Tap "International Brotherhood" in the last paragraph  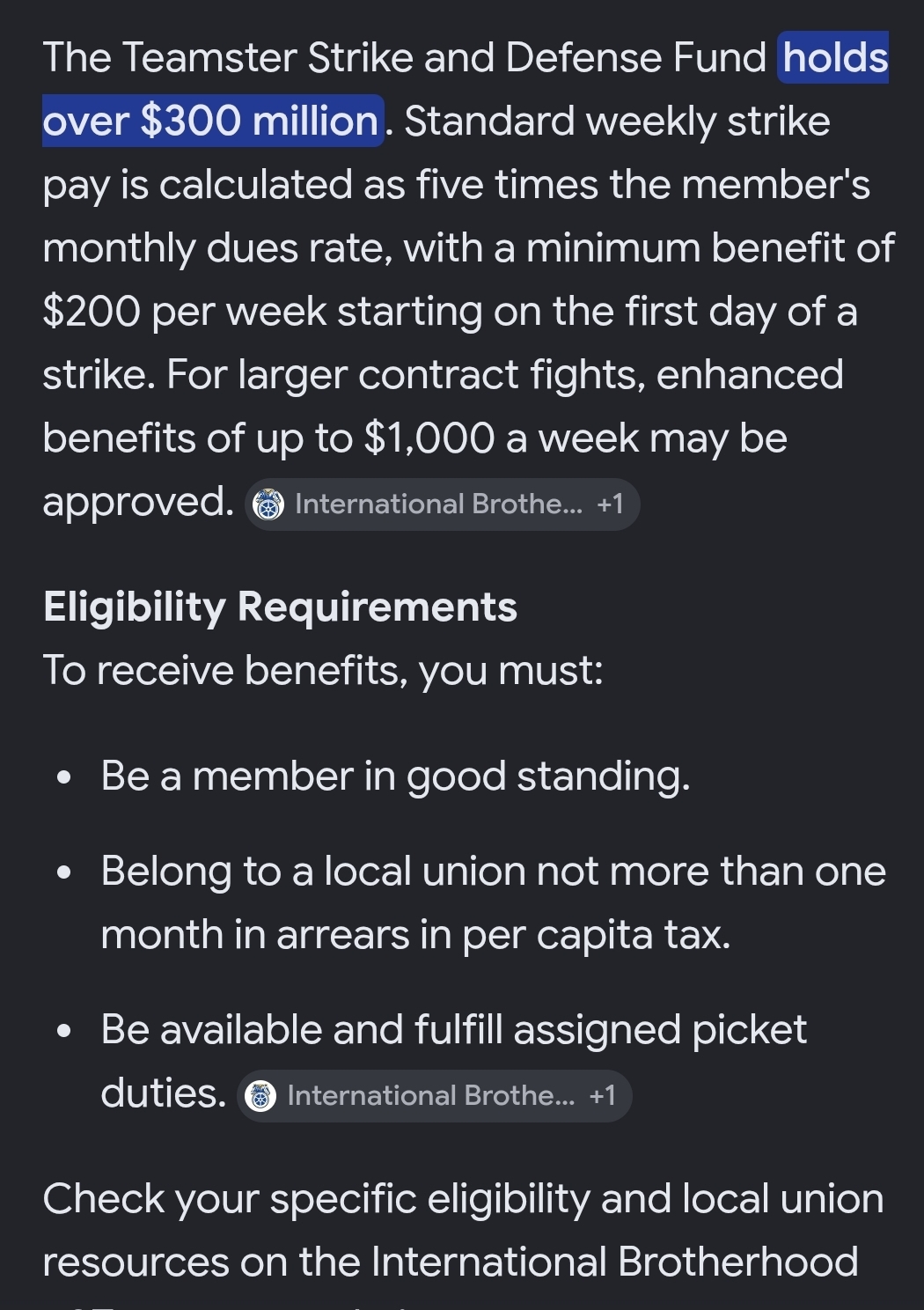(614, 1262)
